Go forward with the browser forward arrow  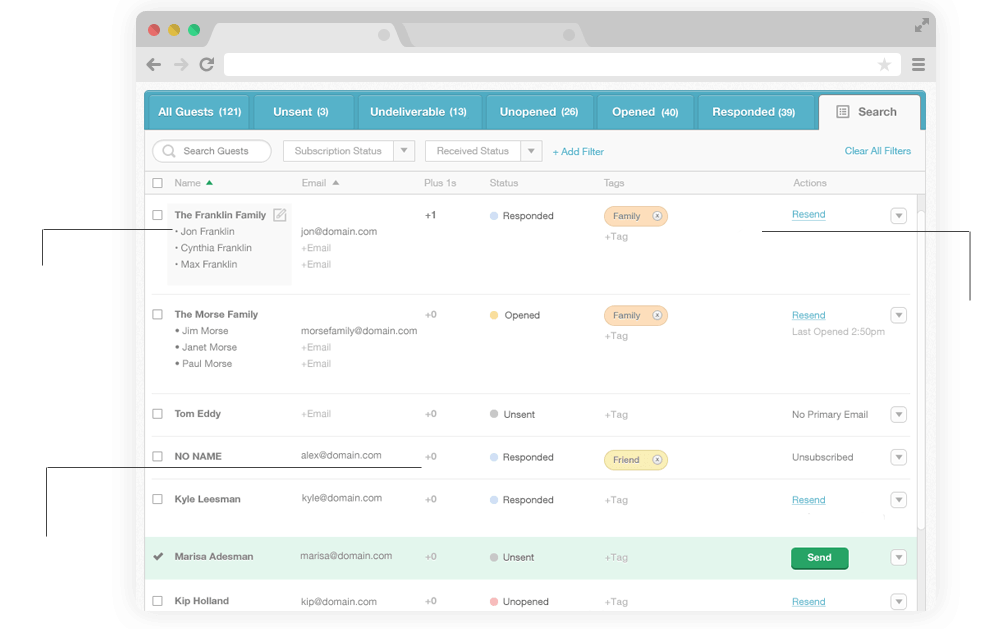point(181,64)
